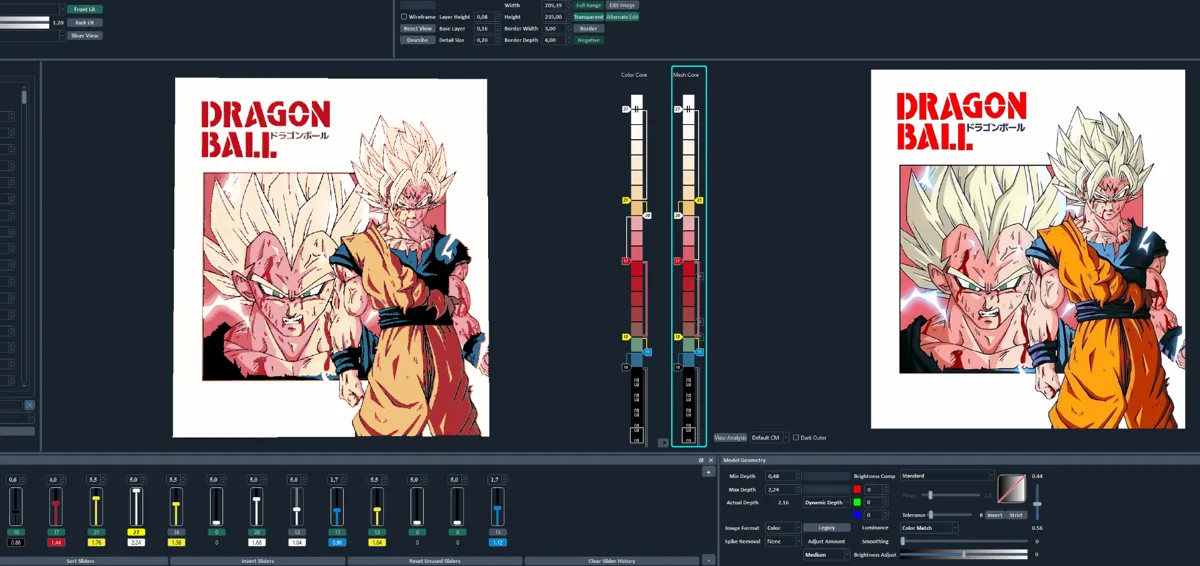This screenshot has height=566, width=1200.
Task: Select the Color Core column label
Action: coord(634,75)
